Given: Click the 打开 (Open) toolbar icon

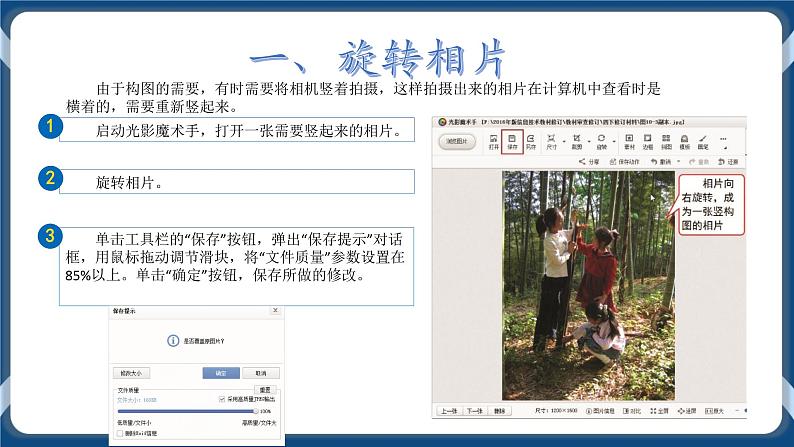Looking at the screenshot, I should (494, 142).
